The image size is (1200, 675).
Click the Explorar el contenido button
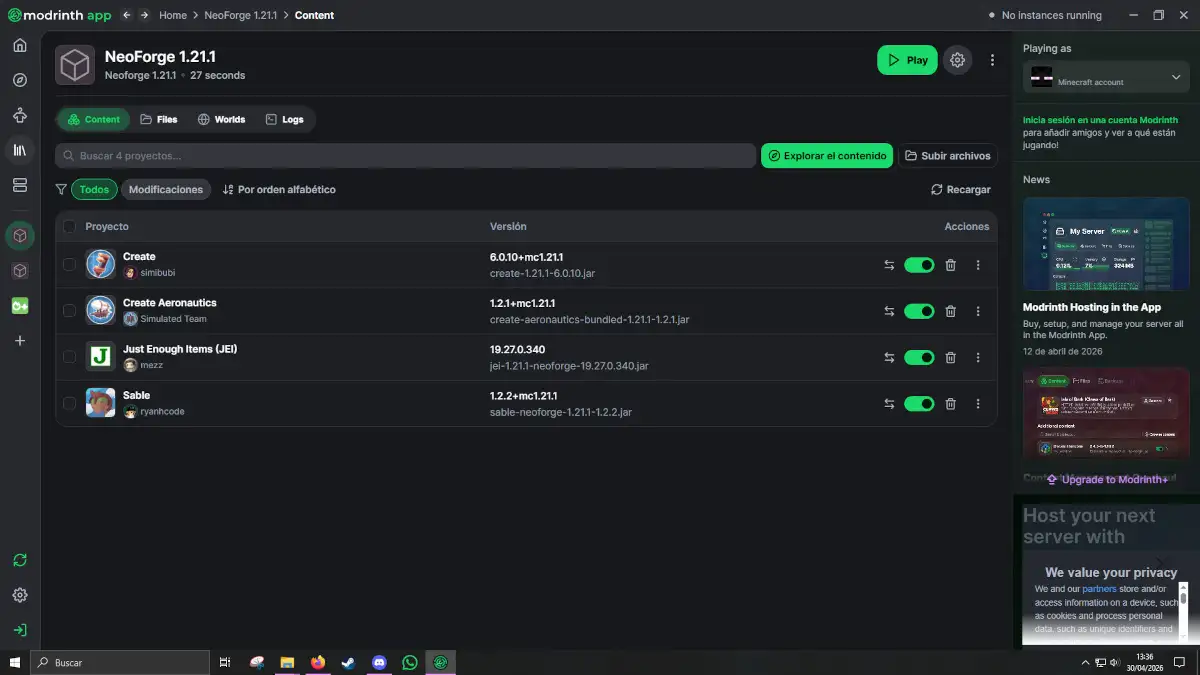point(827,156)
